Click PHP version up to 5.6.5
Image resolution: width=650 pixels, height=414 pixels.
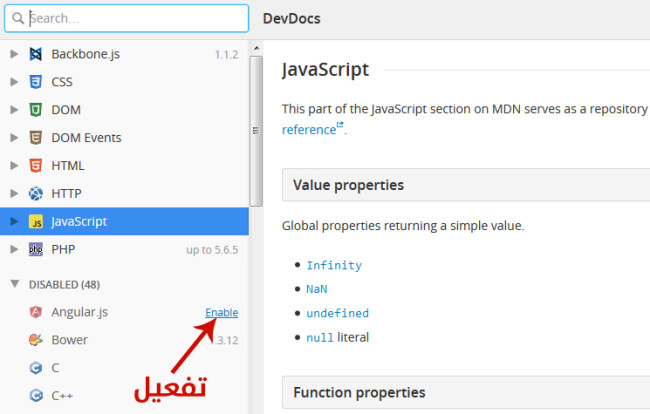click(212, 250)
